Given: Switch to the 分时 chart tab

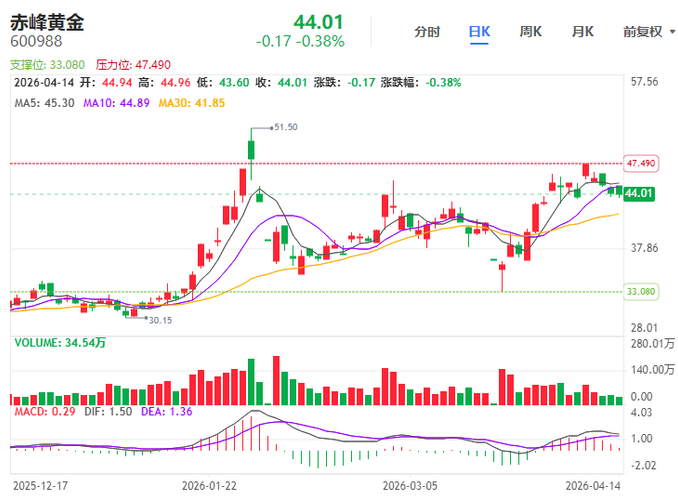Looking at the screenshot, I should 427,32.
